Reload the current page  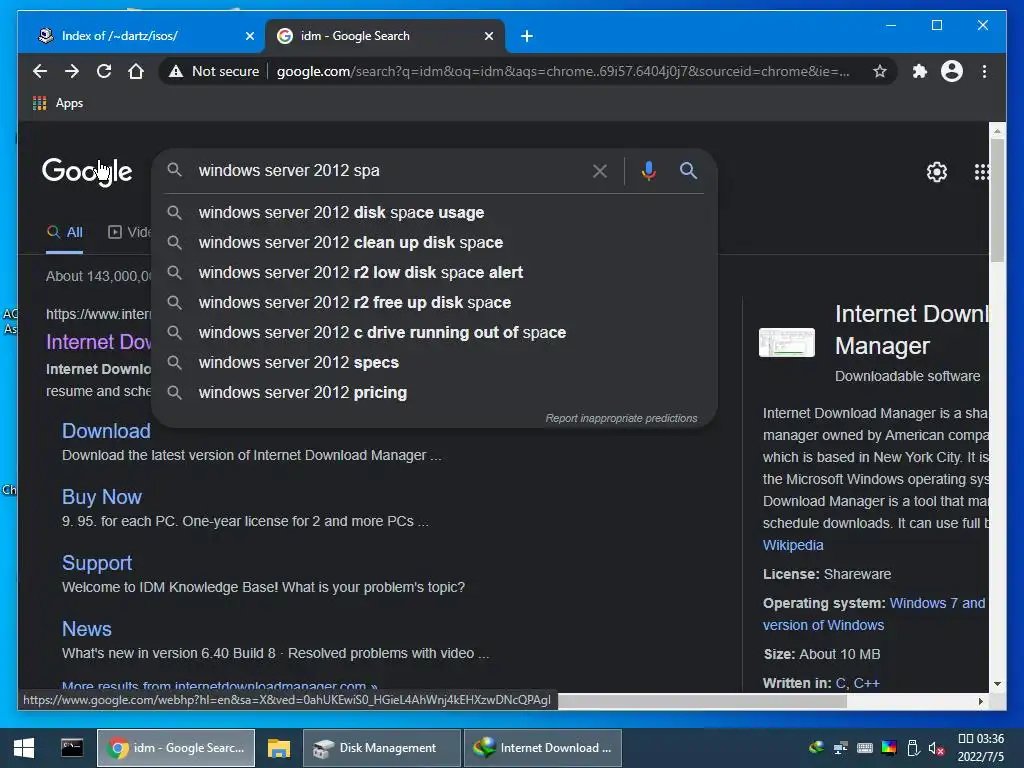pyautogui.click(x=104, y=71)
